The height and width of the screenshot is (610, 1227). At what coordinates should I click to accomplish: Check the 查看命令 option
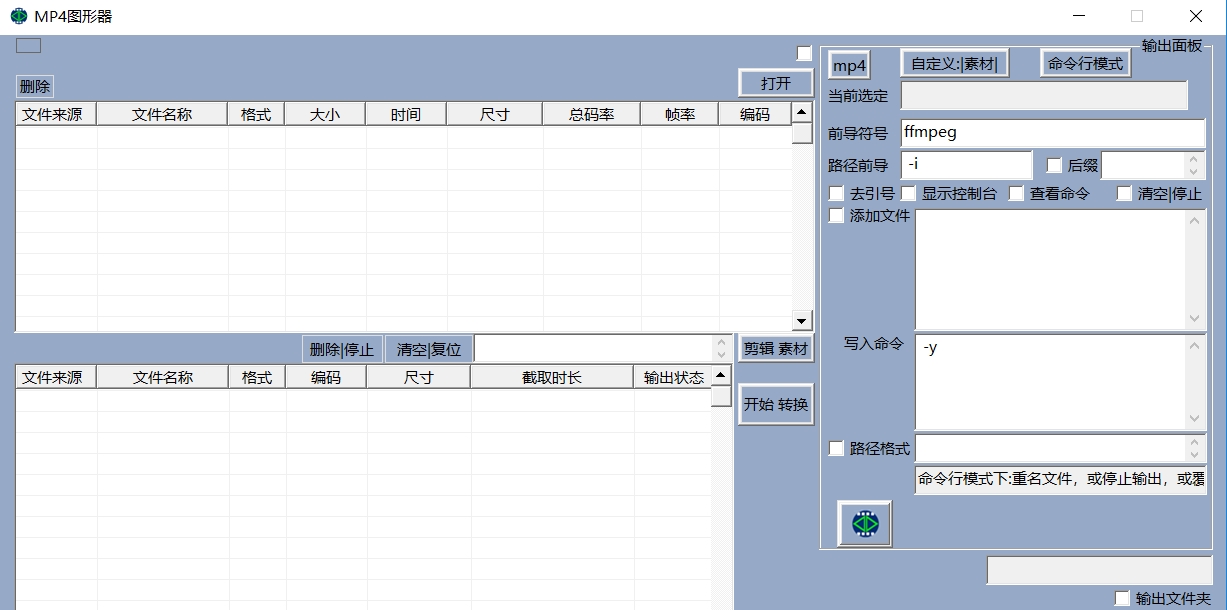pos(1016,193)
